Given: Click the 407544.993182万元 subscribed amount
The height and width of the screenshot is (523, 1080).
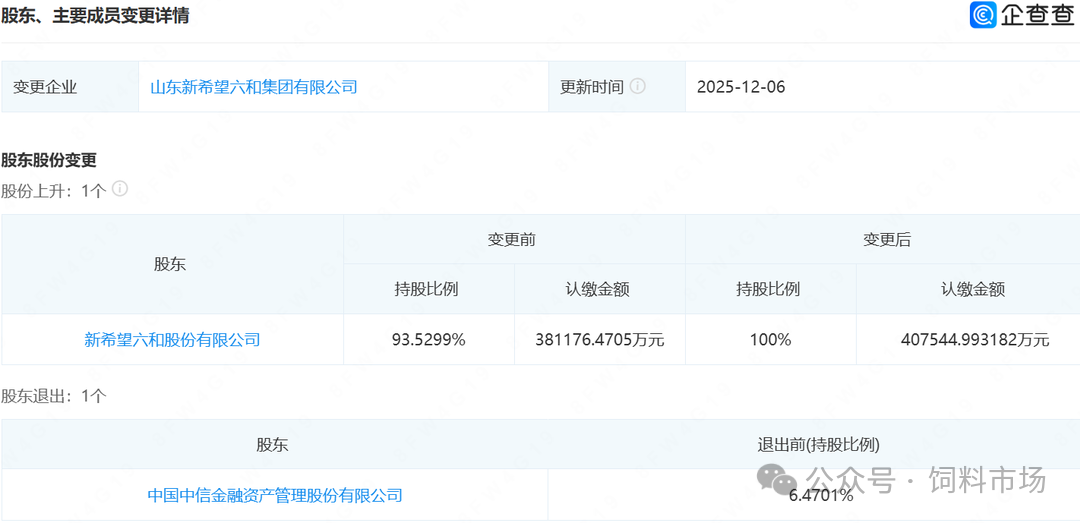Looking at the screenshot, I should click(975, 339).
